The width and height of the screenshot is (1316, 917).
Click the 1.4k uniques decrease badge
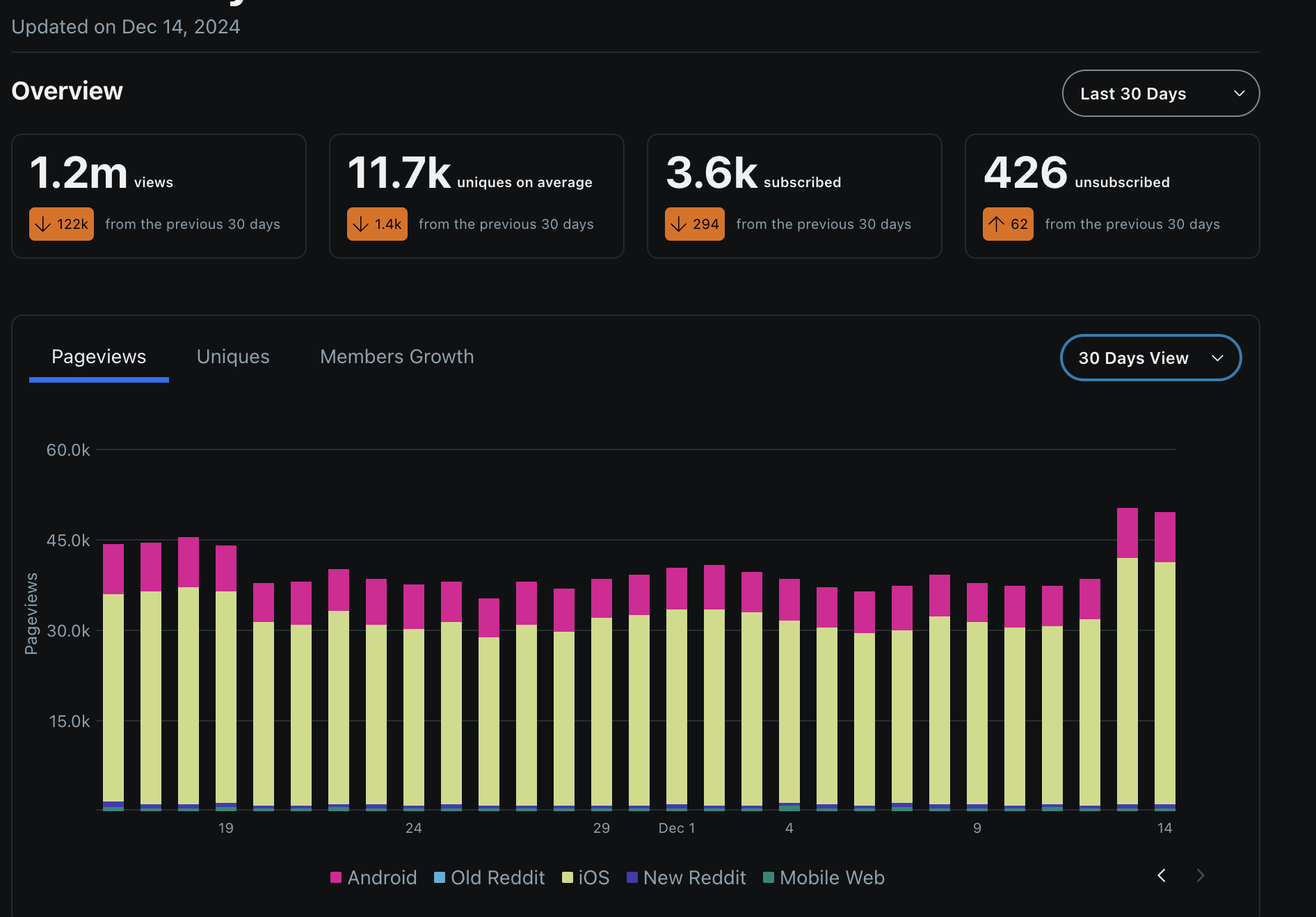(x=377, y=224)
